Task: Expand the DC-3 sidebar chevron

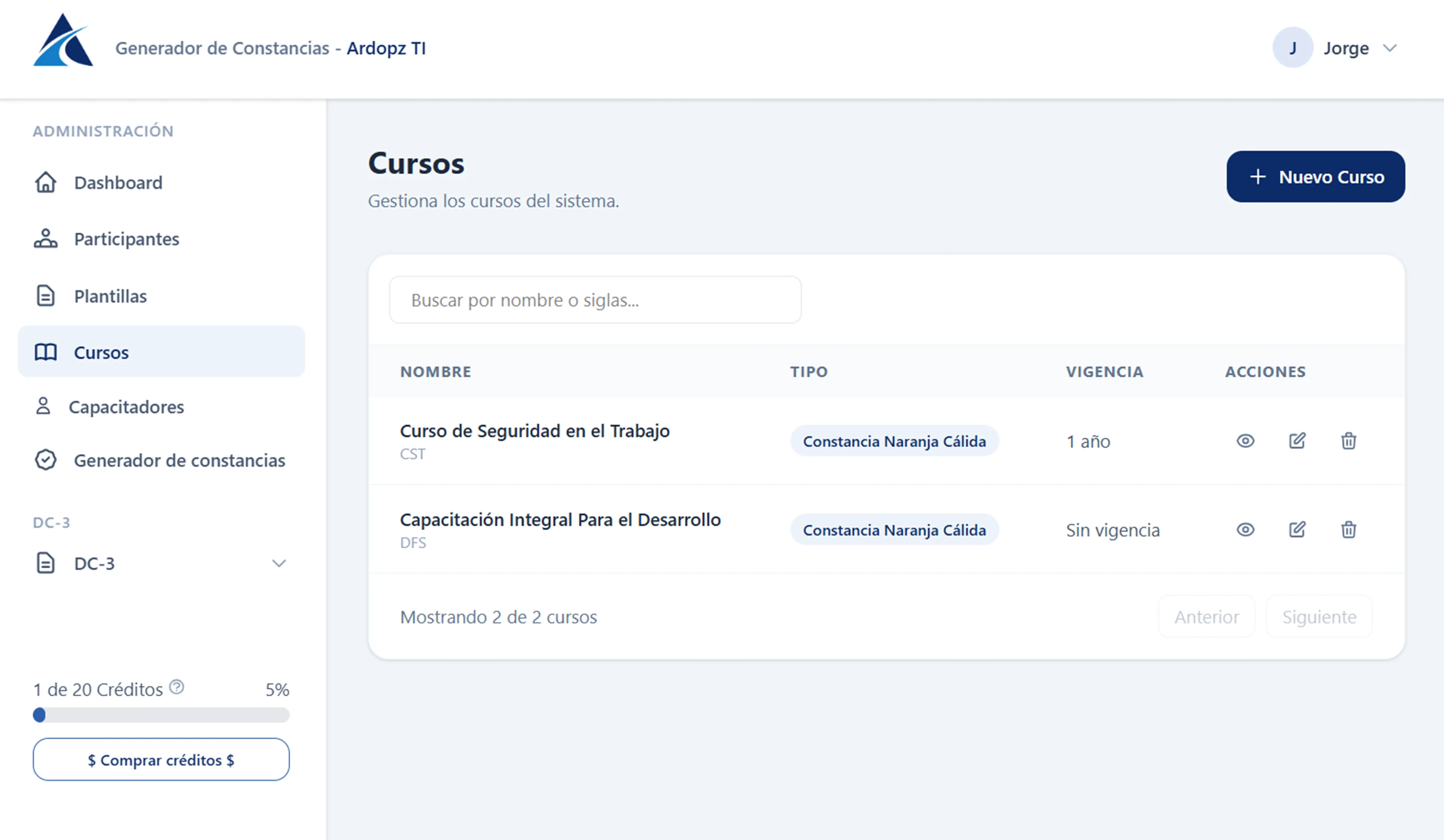Action: point(279,563)
